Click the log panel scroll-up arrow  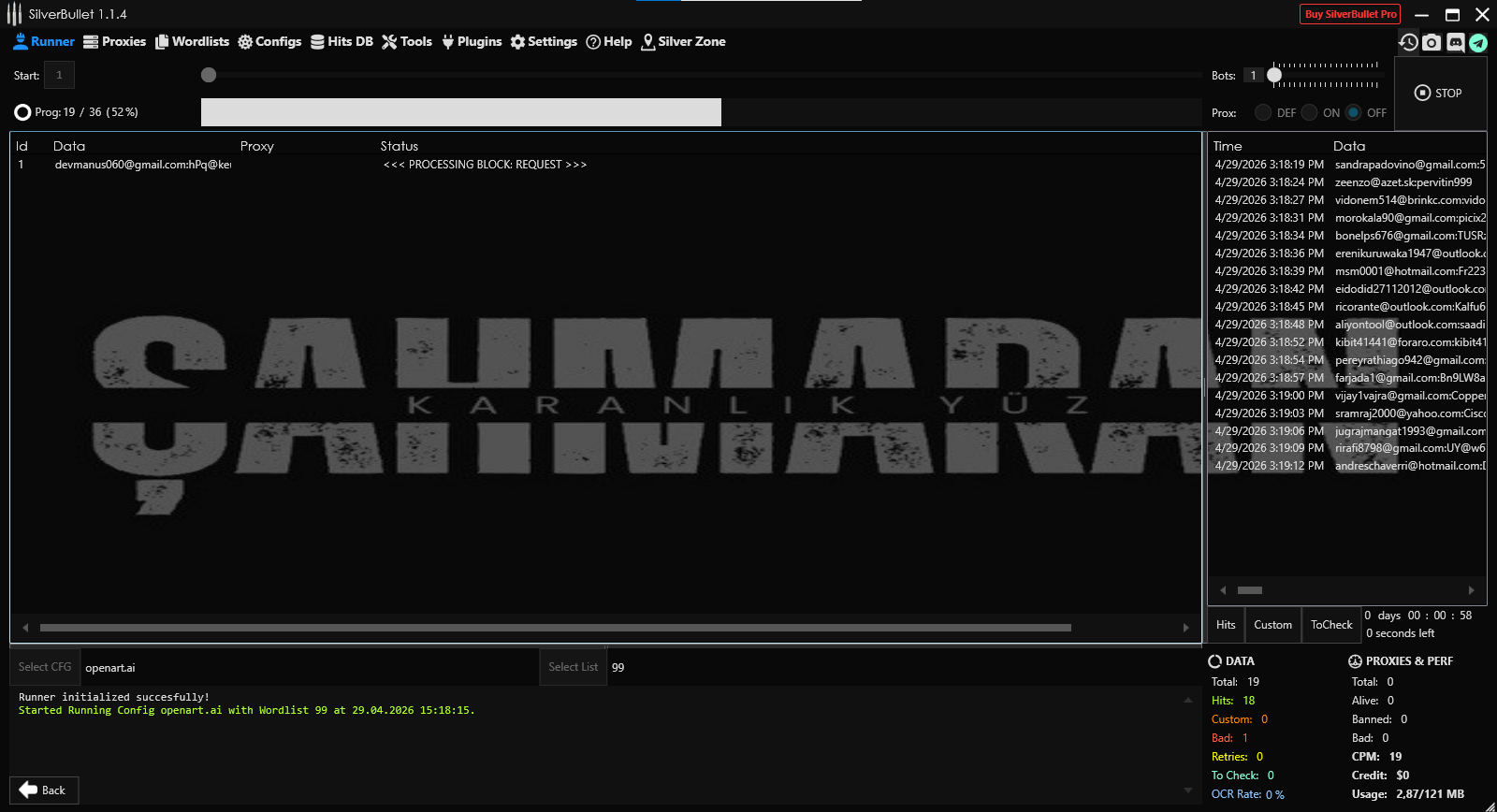click(x=1188, y=700)
